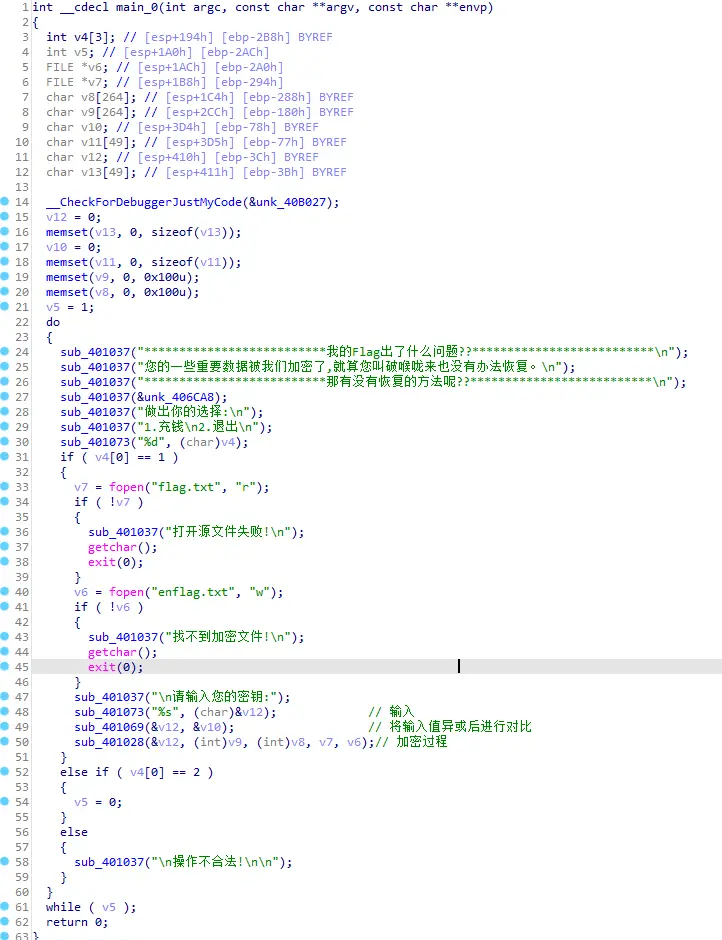Toggle breakpoint dot beside 'v5 = 0;' line

pos(4,801)
